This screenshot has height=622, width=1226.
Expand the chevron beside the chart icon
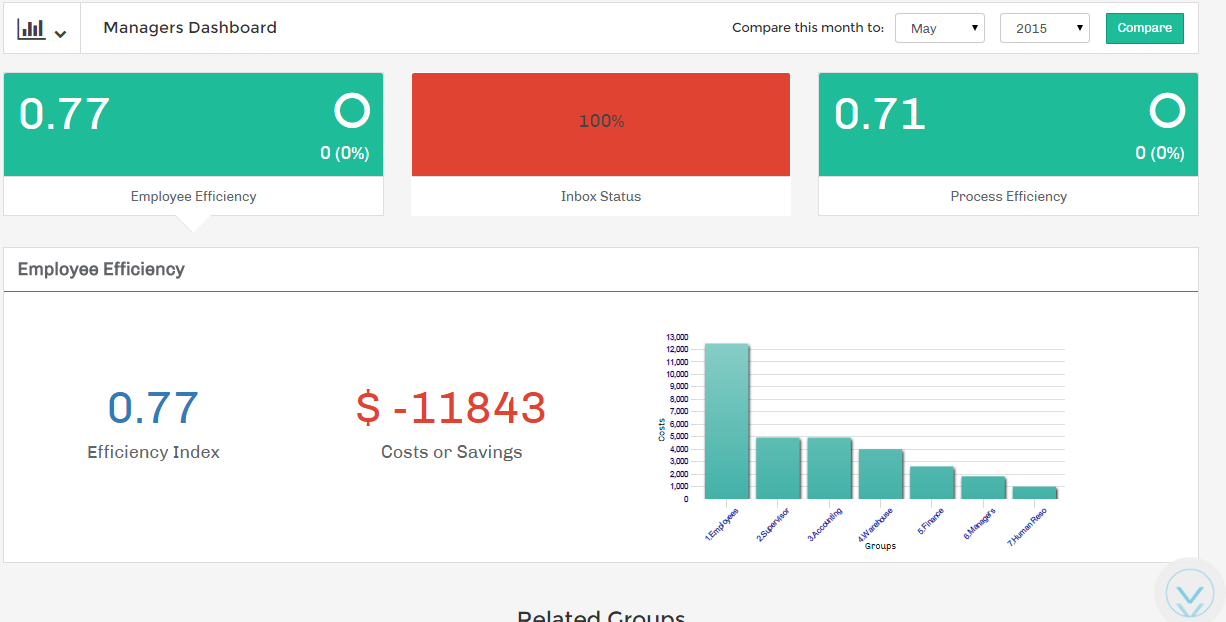pyautogui.click(x=61, y=34)
